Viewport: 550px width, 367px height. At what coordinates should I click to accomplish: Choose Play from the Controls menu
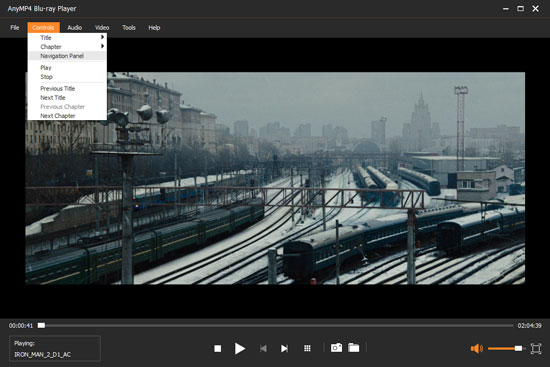pos(67,68)
